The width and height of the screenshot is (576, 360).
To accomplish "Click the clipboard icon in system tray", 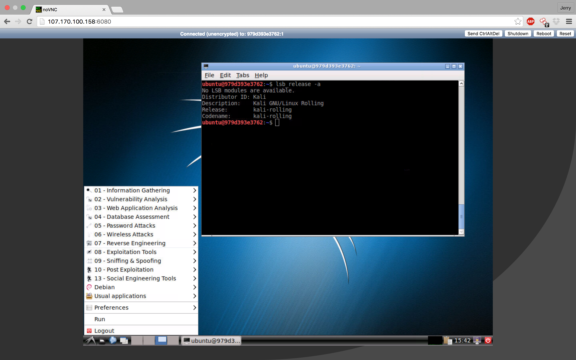I will pos(448,341).
